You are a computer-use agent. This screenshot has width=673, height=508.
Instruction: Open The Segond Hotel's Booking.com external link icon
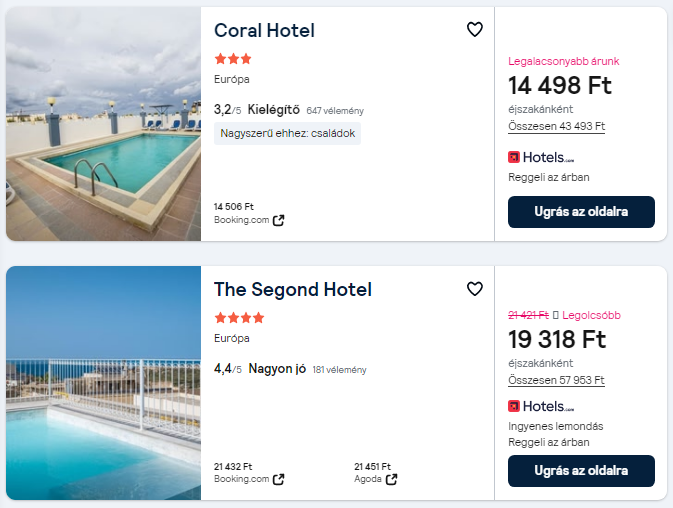(x=279, y=479)
